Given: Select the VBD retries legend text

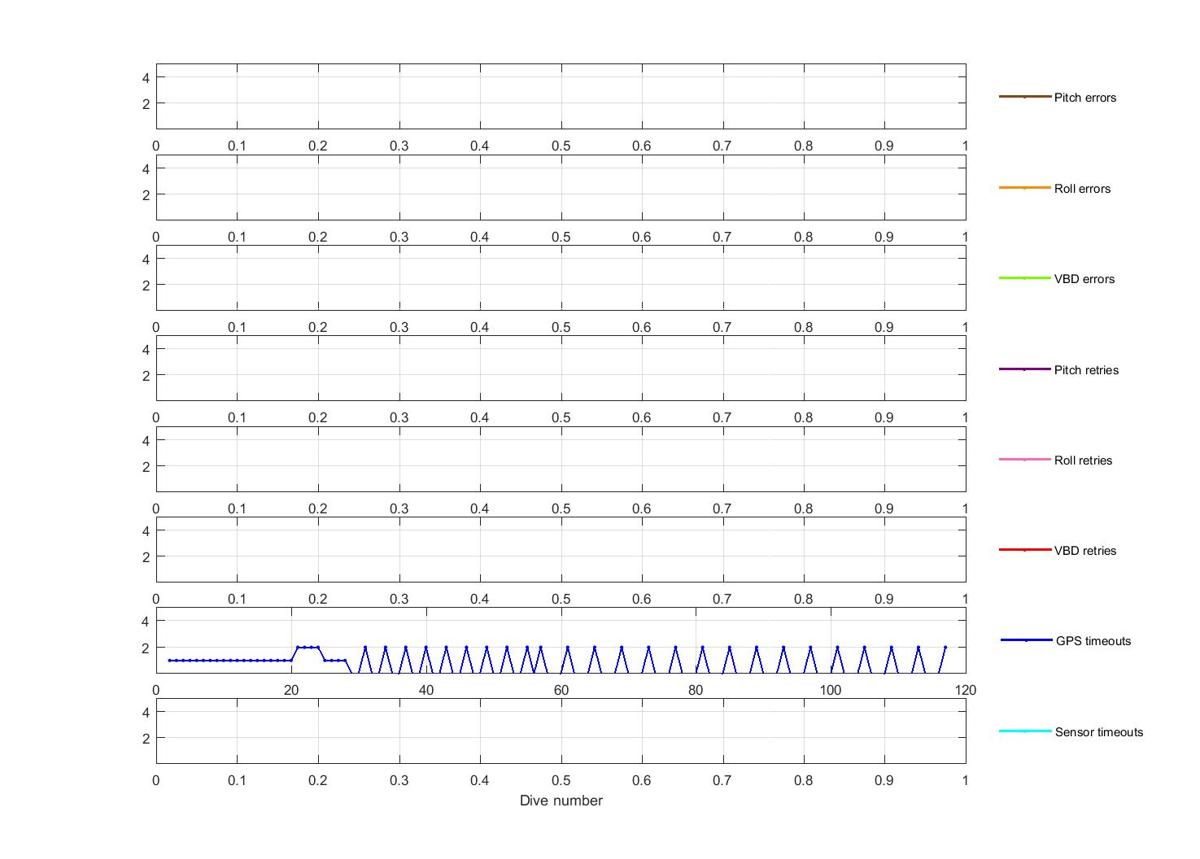Looking at the screenshot, I should pos(1085,551).
